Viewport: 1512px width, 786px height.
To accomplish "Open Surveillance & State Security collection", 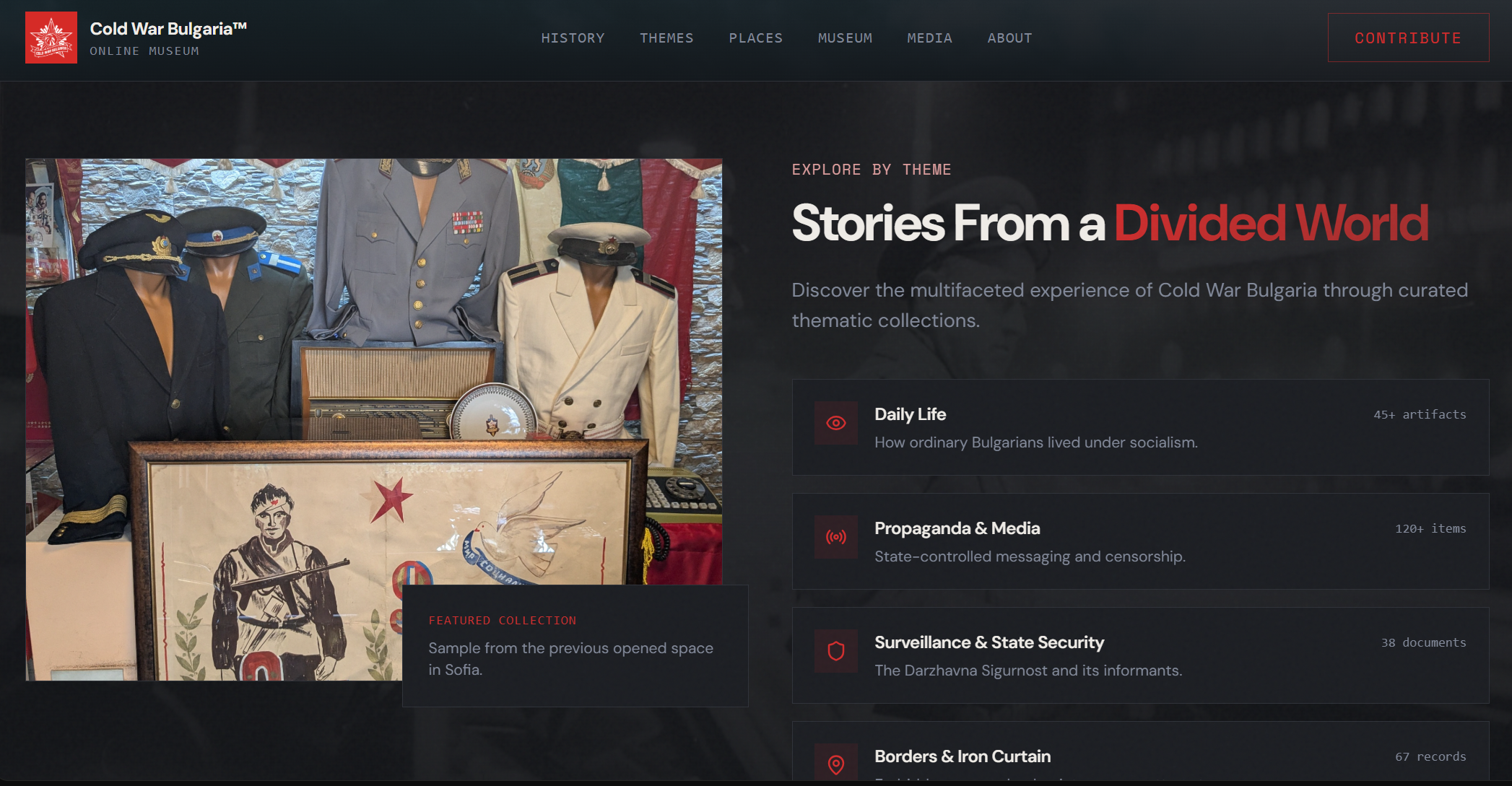I will (x=1139, y=655).
